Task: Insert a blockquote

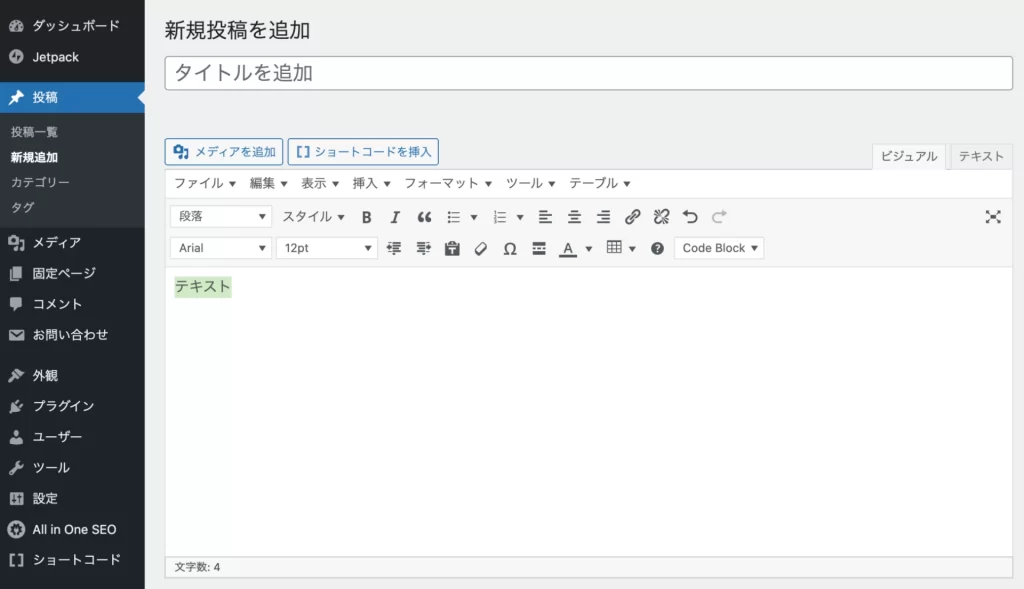Action: 424,217
